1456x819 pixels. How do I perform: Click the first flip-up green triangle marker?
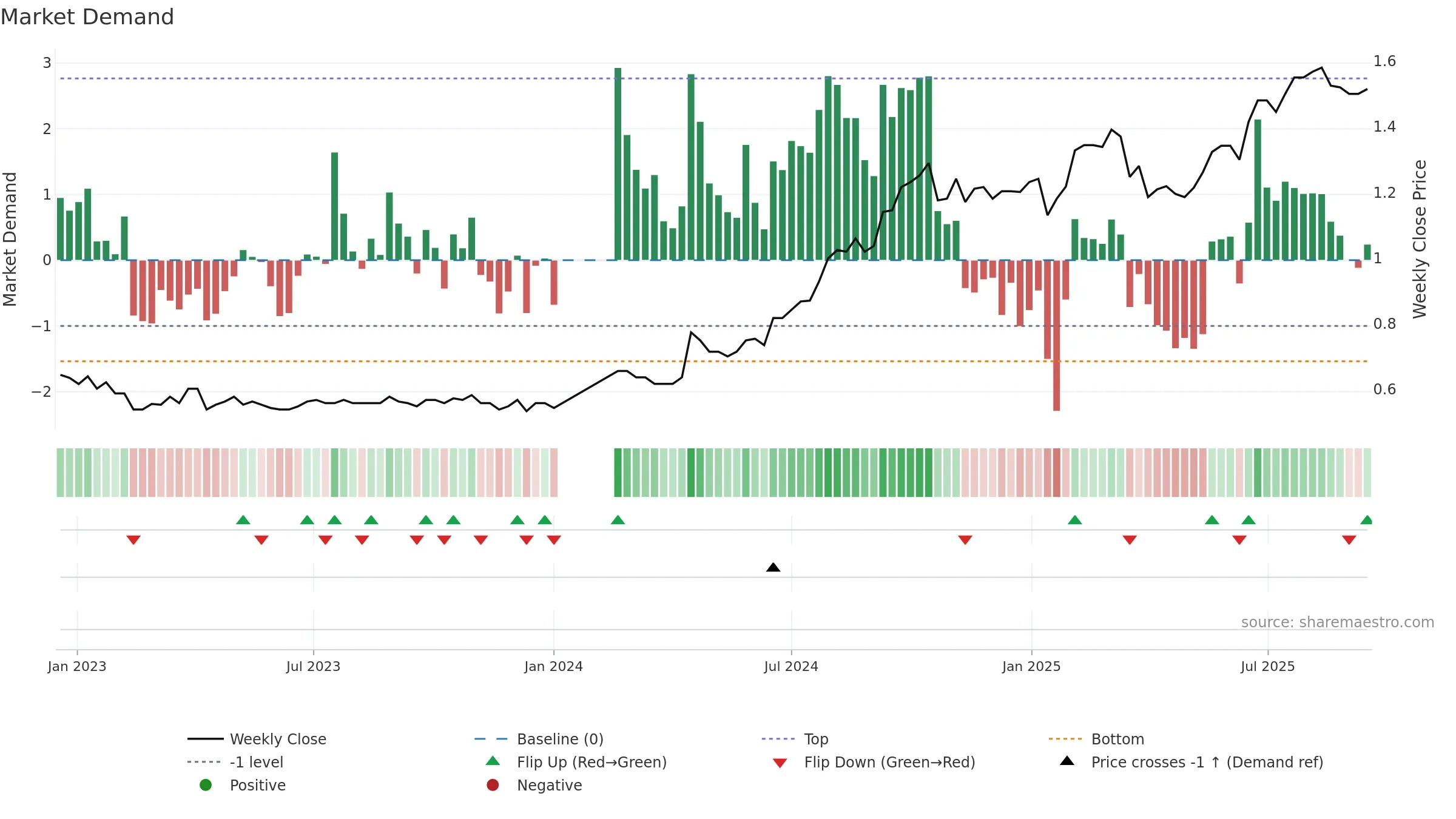(x=243, y=520)
